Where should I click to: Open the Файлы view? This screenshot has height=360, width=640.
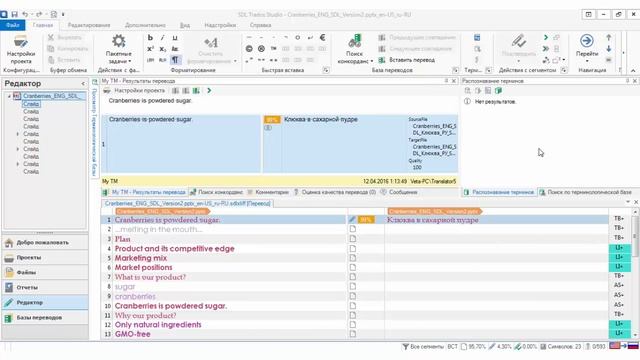click(x=45, y=272)
